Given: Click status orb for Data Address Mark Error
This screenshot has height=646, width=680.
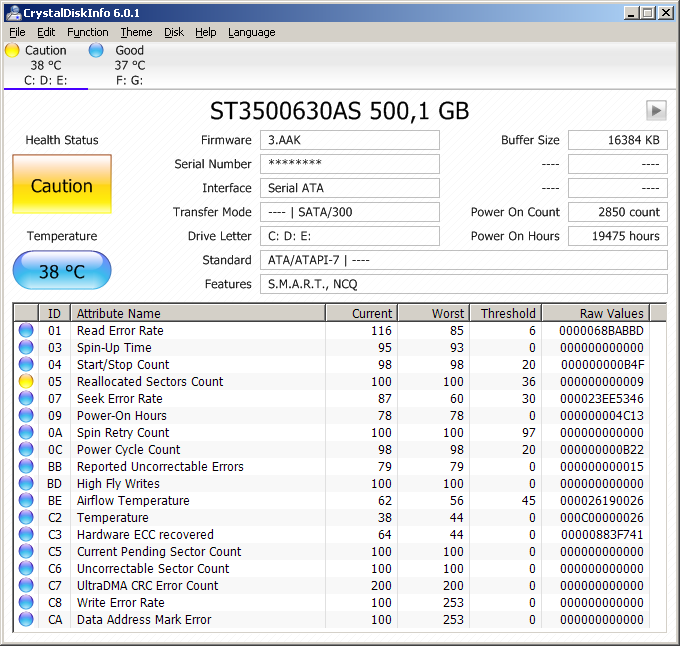Looking at the screenshot, I should pos(26,619).
